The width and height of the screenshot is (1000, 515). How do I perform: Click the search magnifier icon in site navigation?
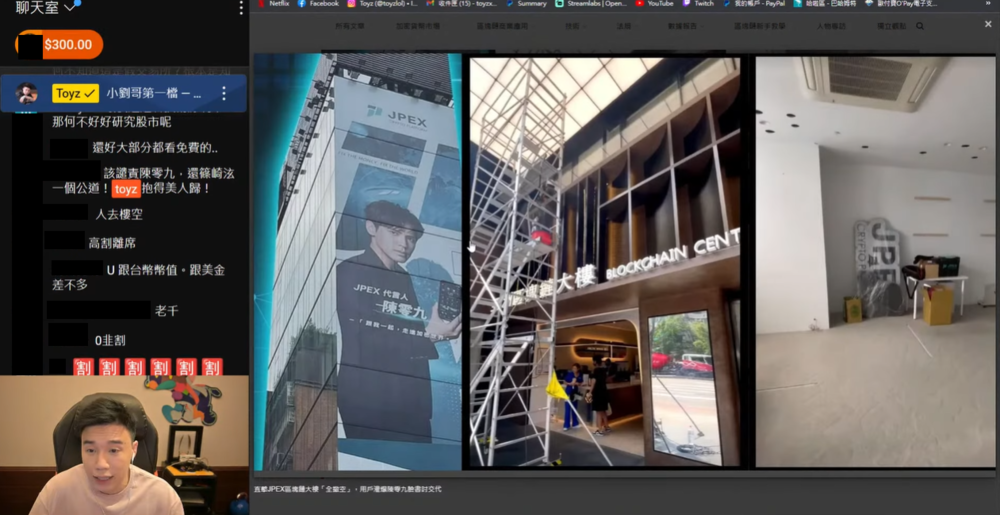[x=920, y=26]
